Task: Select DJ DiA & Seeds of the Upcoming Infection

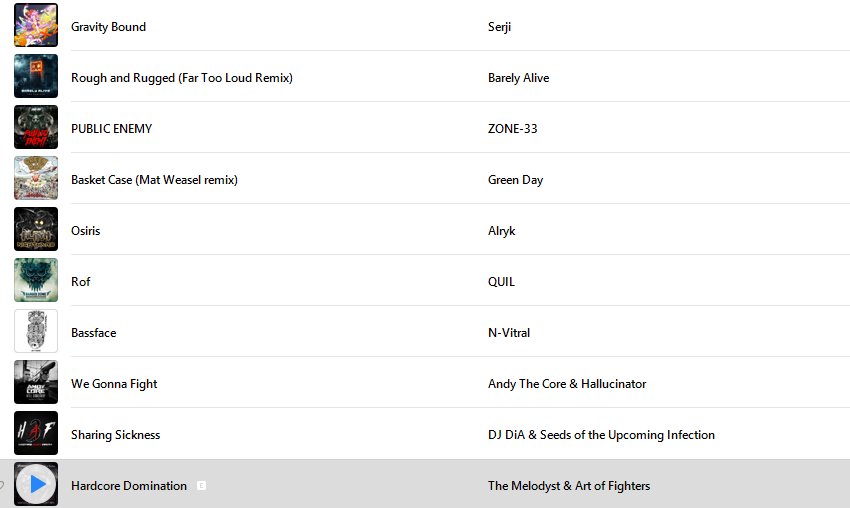Action: [x=601, y=435]
